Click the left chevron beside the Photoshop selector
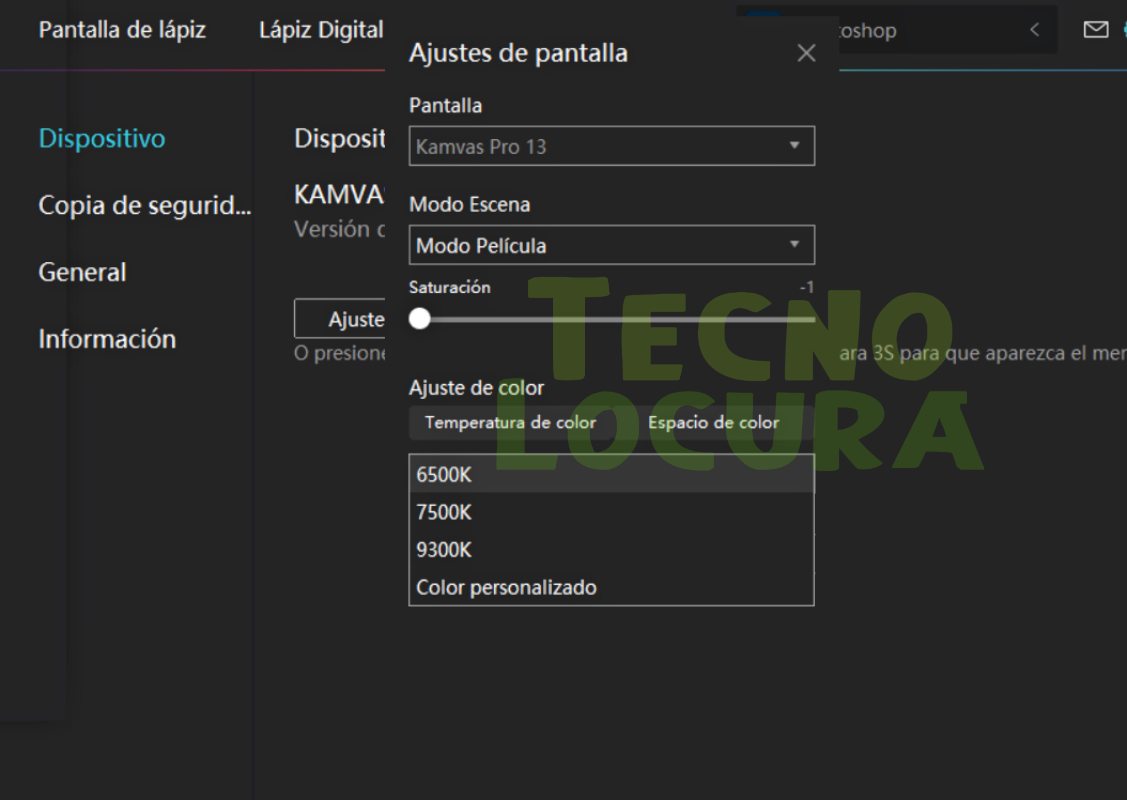The width and height of the screenshot is (1127, 800). pyautogui.click(x=1034, y=29)
